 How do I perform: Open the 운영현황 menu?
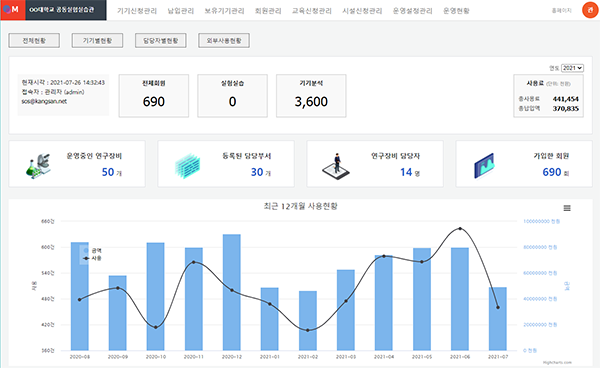(456, 11)
